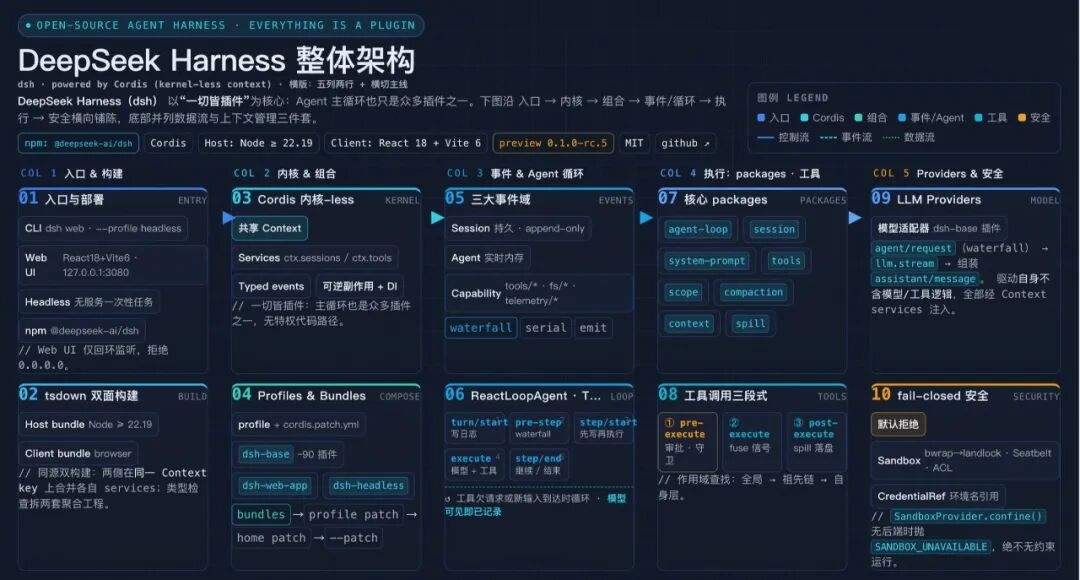1080x580 pixels.
Task: Select the COL 4 执行: packages · 工具 header
Action: [x=740, y=174]
